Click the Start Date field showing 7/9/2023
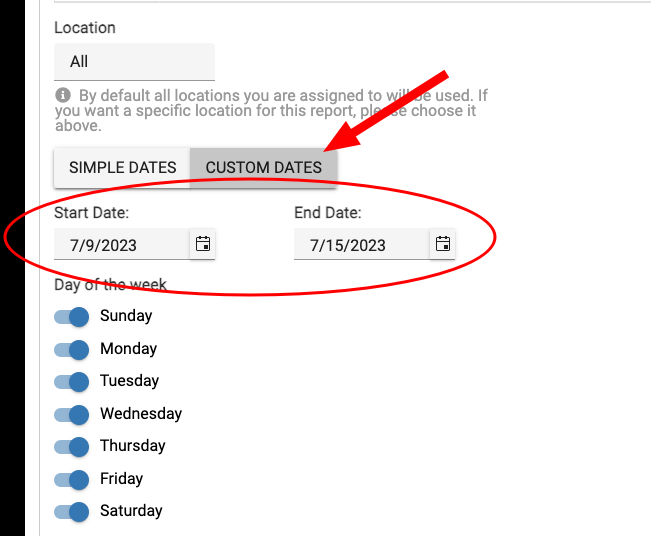The width and height of the screenshot is (651, 536). [120, 245]
